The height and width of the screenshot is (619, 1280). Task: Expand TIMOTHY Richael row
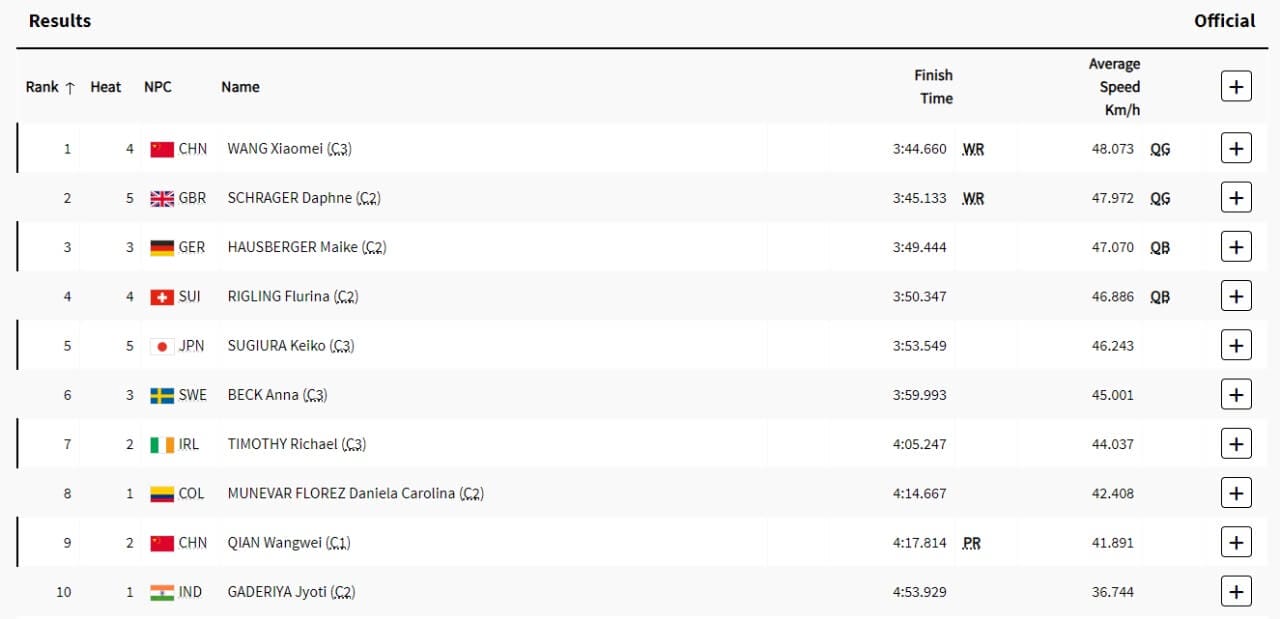(1236, 444)
